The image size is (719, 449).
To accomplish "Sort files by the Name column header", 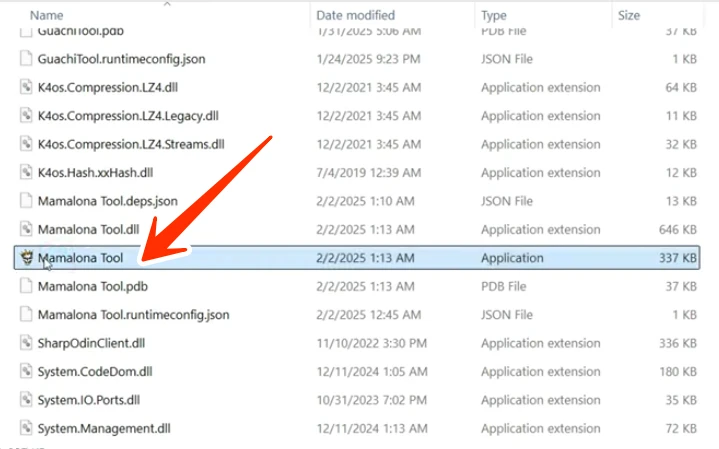I will 46,15.
